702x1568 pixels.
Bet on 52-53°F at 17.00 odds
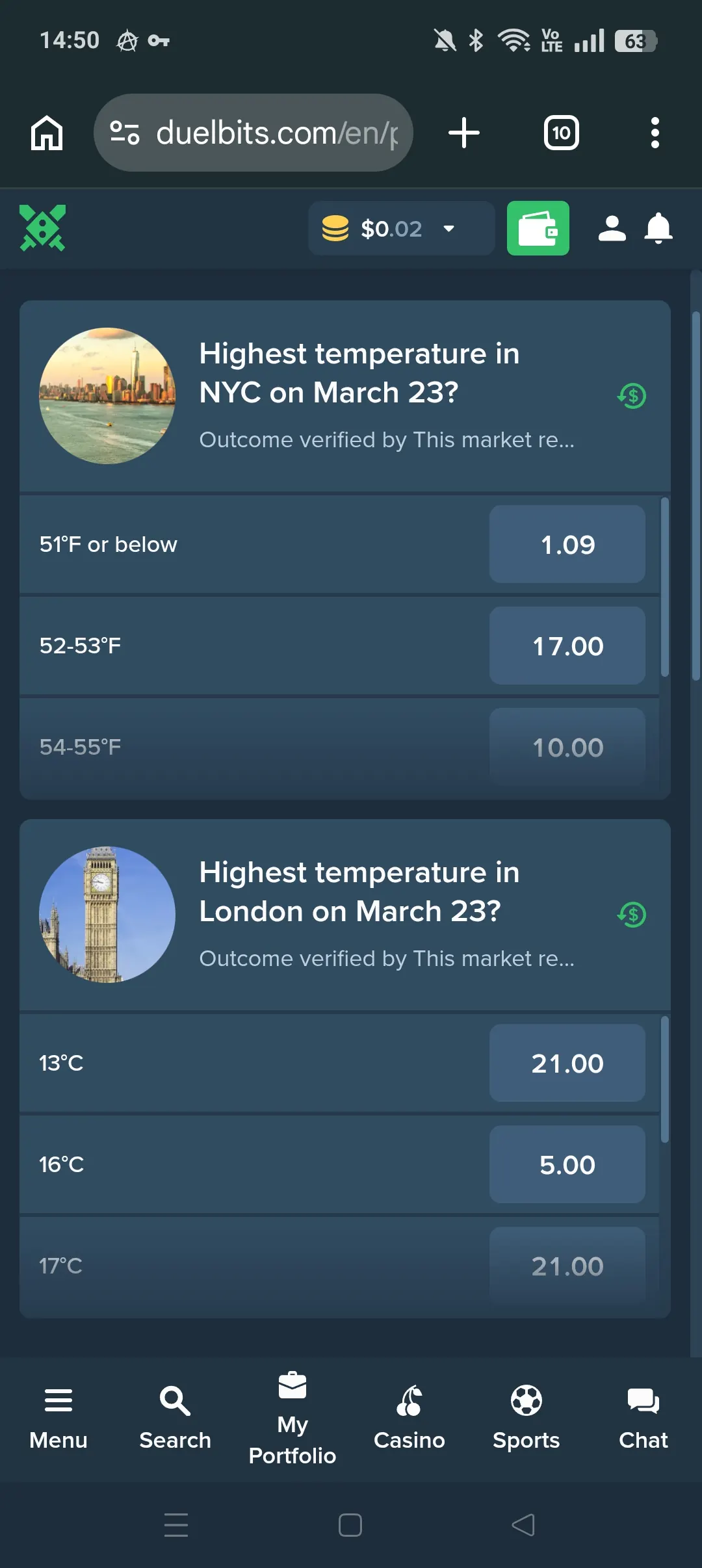567,646
